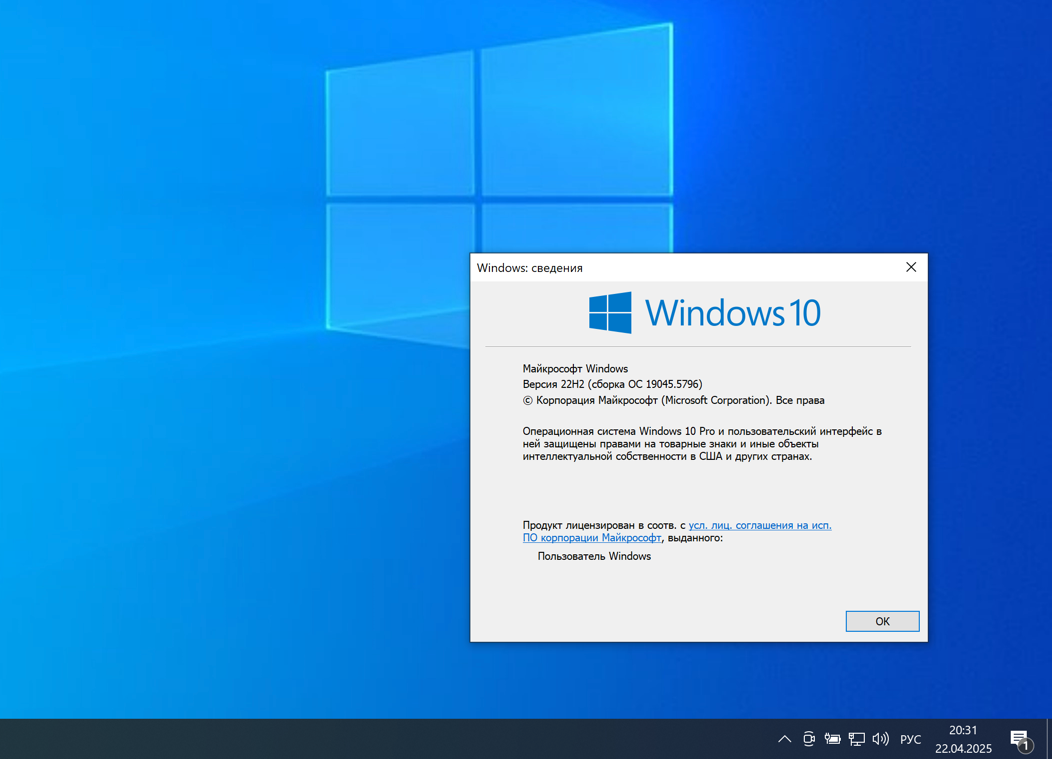1052x759 pixels.
Task: Expand the hidden tray icons chevron
Action: pyautogui.click(x=784, y=738)
